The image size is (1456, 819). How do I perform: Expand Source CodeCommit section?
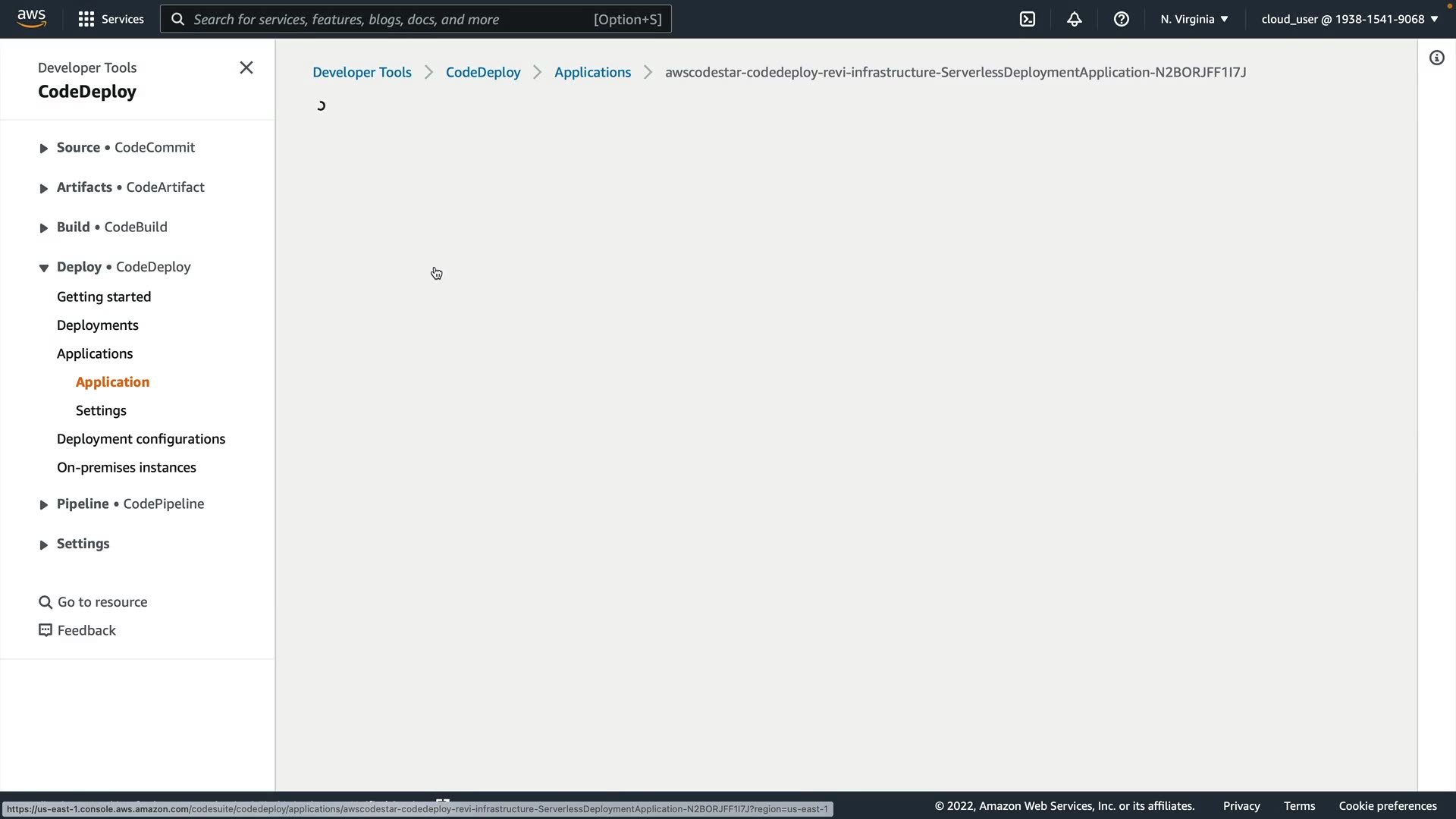[x=44, y=149]
